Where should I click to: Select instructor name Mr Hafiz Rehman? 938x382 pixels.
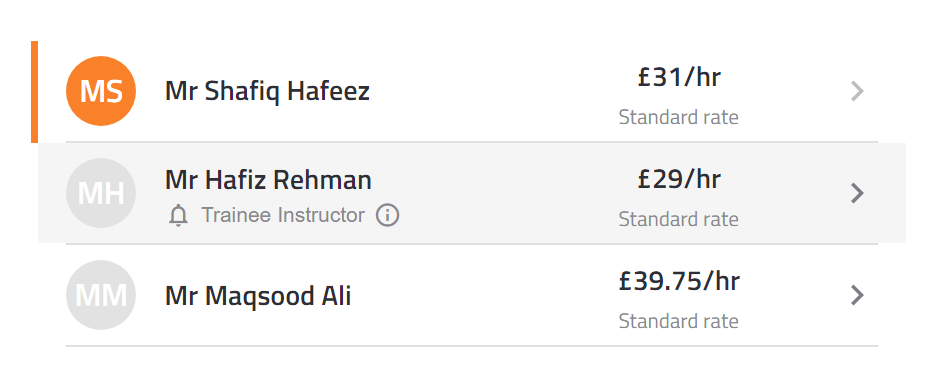268,180
